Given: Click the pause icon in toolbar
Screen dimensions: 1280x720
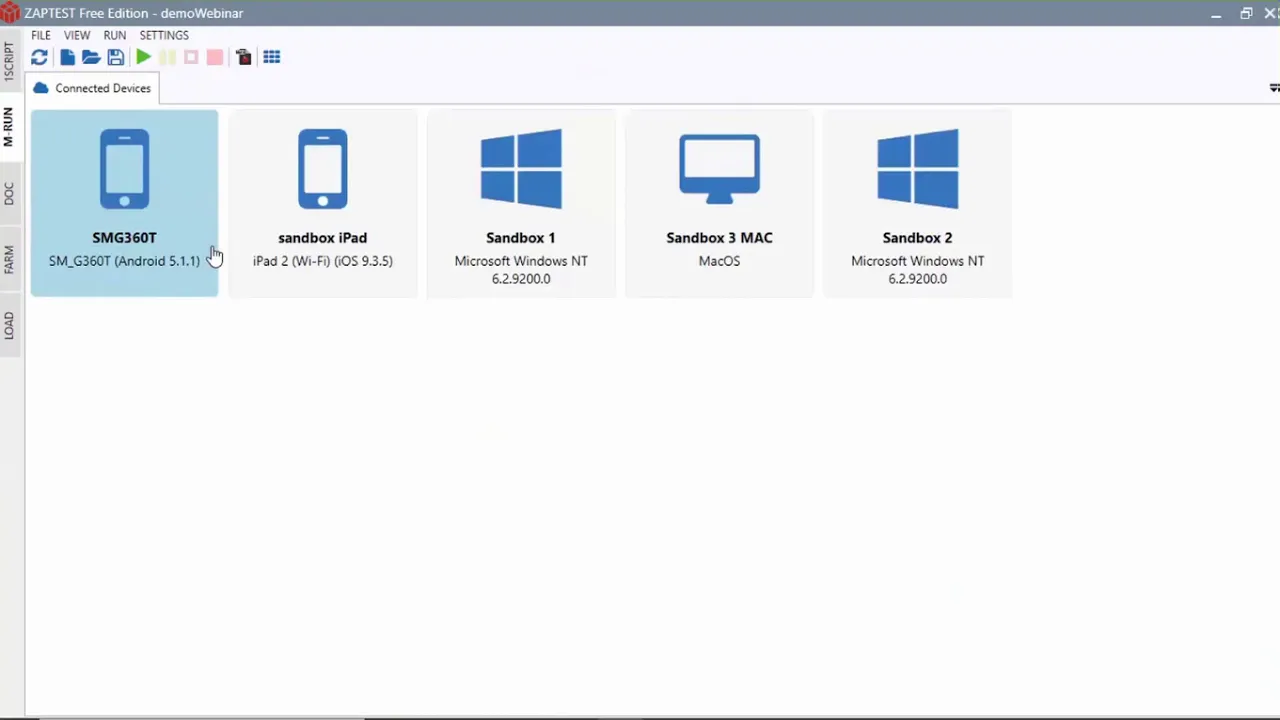Looking at the screenshot, I should point(167,57).
